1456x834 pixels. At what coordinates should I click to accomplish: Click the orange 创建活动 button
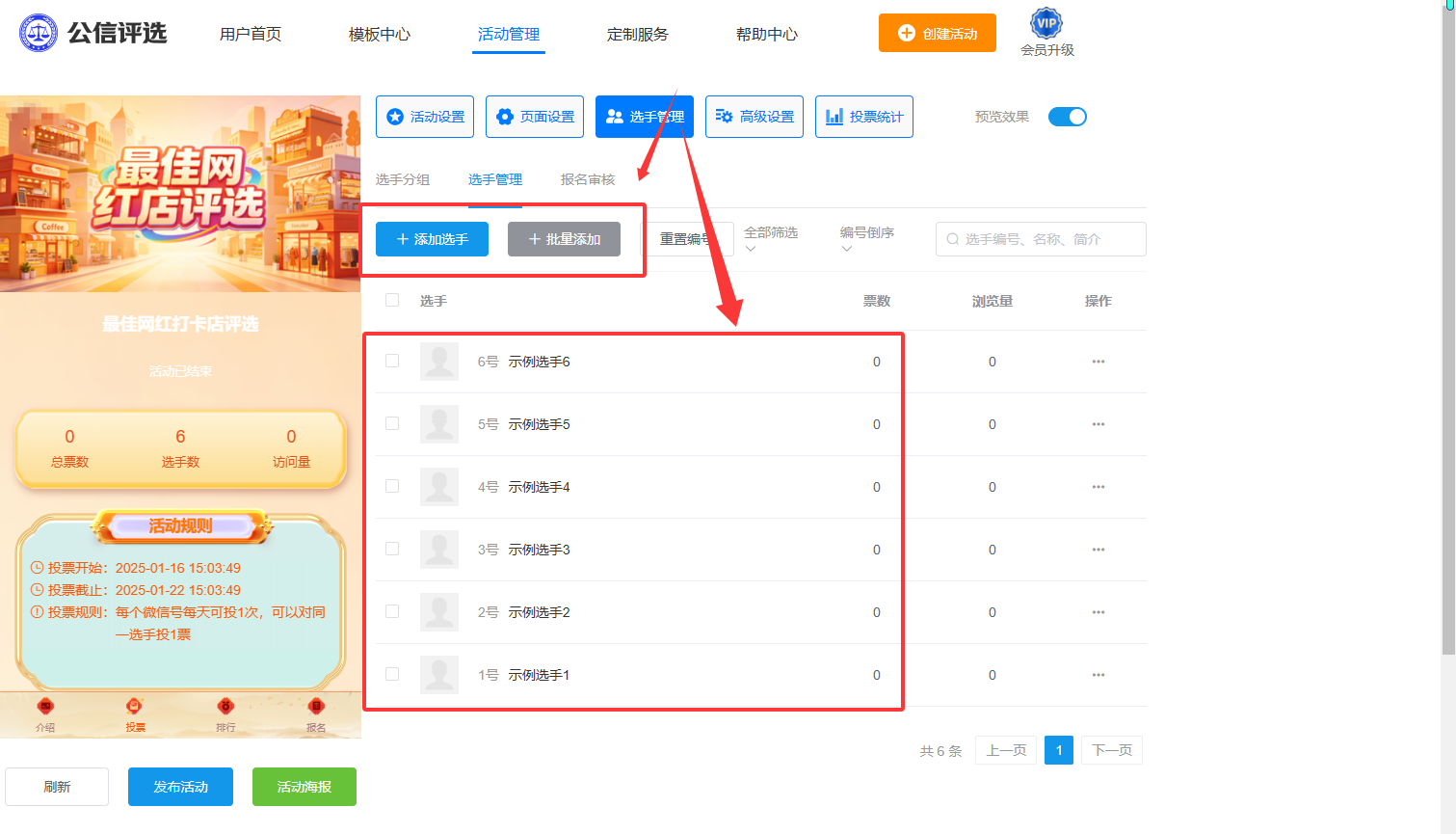[938, 33]
